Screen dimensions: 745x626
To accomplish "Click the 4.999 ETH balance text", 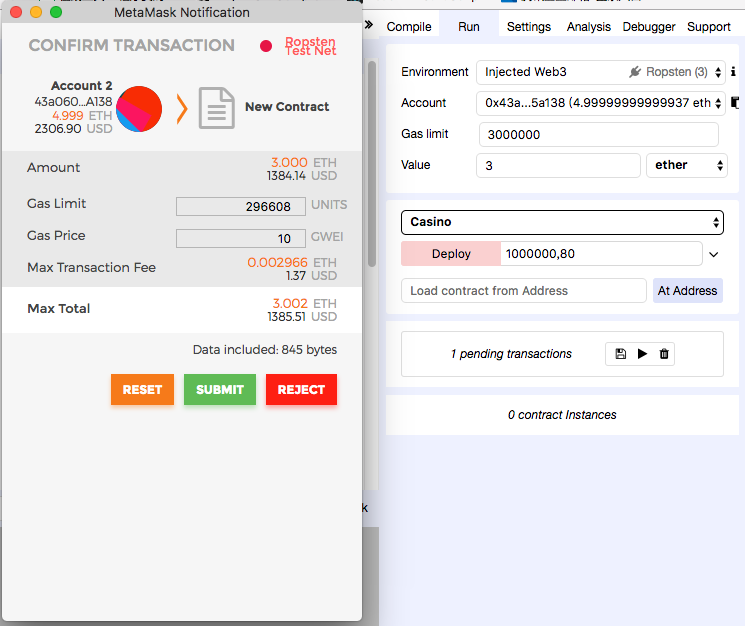I will pyautogui.click(x=82, y=115).
